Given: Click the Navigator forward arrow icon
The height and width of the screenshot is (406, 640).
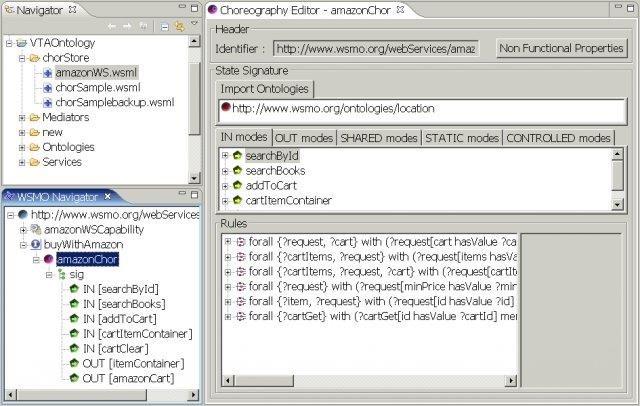Looking at the screenshot, I should click(127, 27).
